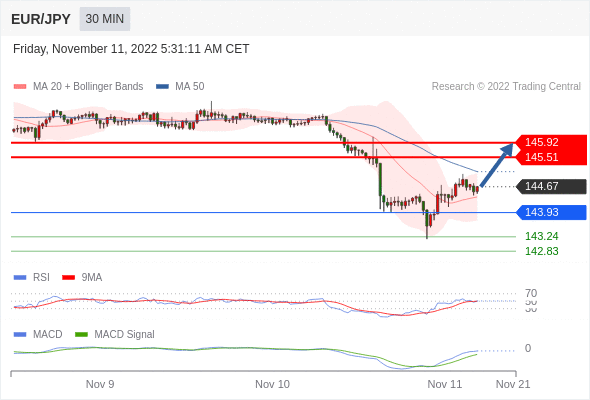Click the 9MA red legend marker
The image size is (590, 400).
(x=68, y=278)
